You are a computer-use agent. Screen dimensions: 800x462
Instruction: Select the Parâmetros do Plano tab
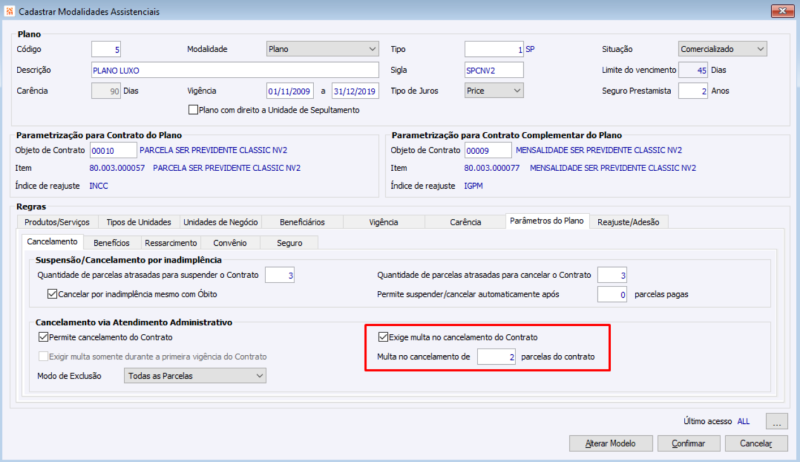click(x=546, y=221)
